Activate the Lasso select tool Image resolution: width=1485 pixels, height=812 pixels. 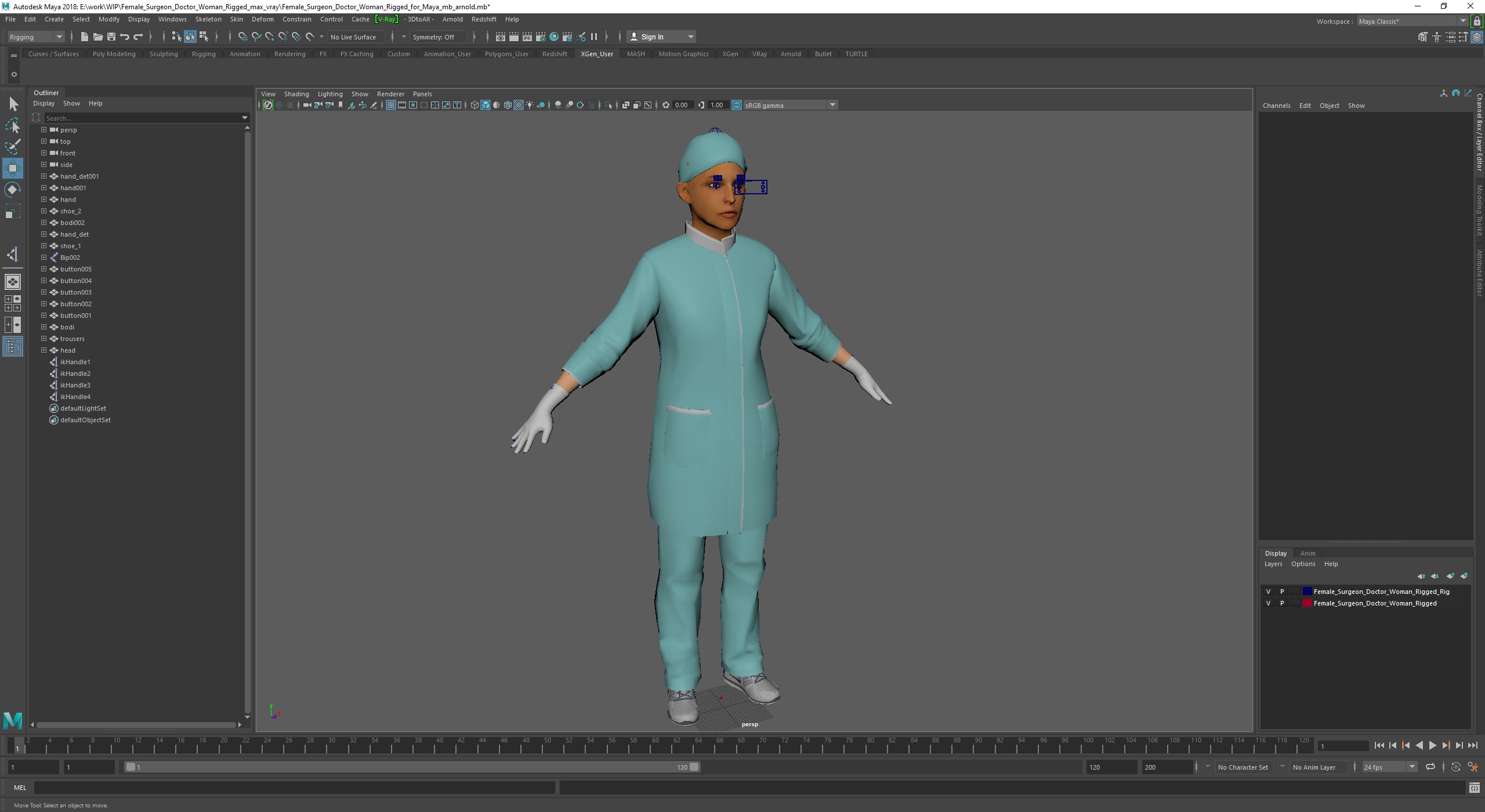[13, 125]
